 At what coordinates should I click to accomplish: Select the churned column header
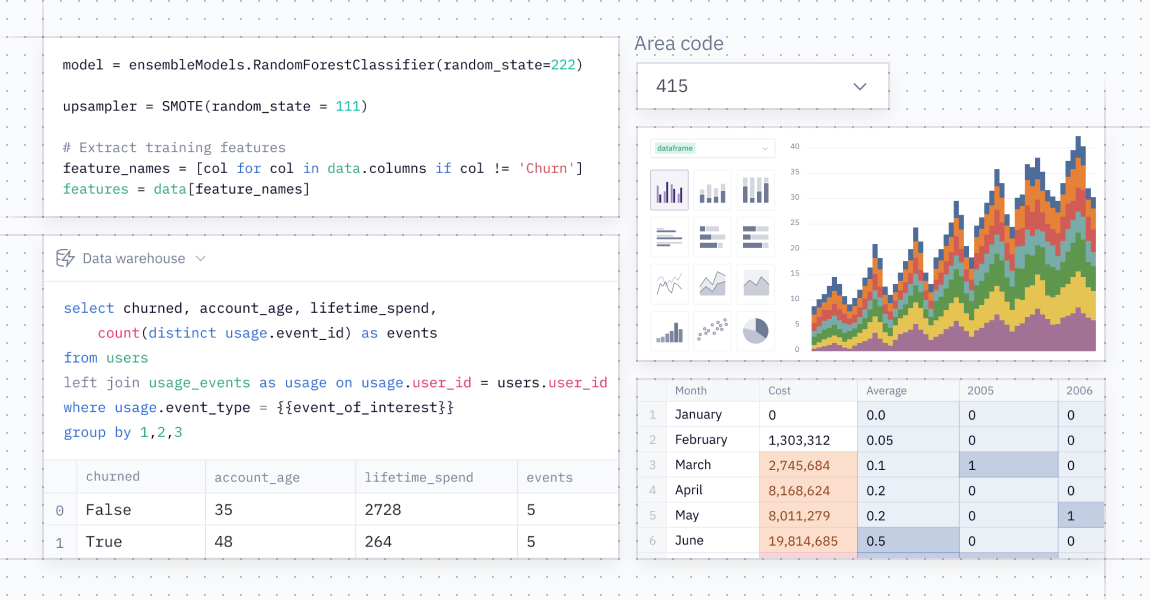[x=113, y=477]
